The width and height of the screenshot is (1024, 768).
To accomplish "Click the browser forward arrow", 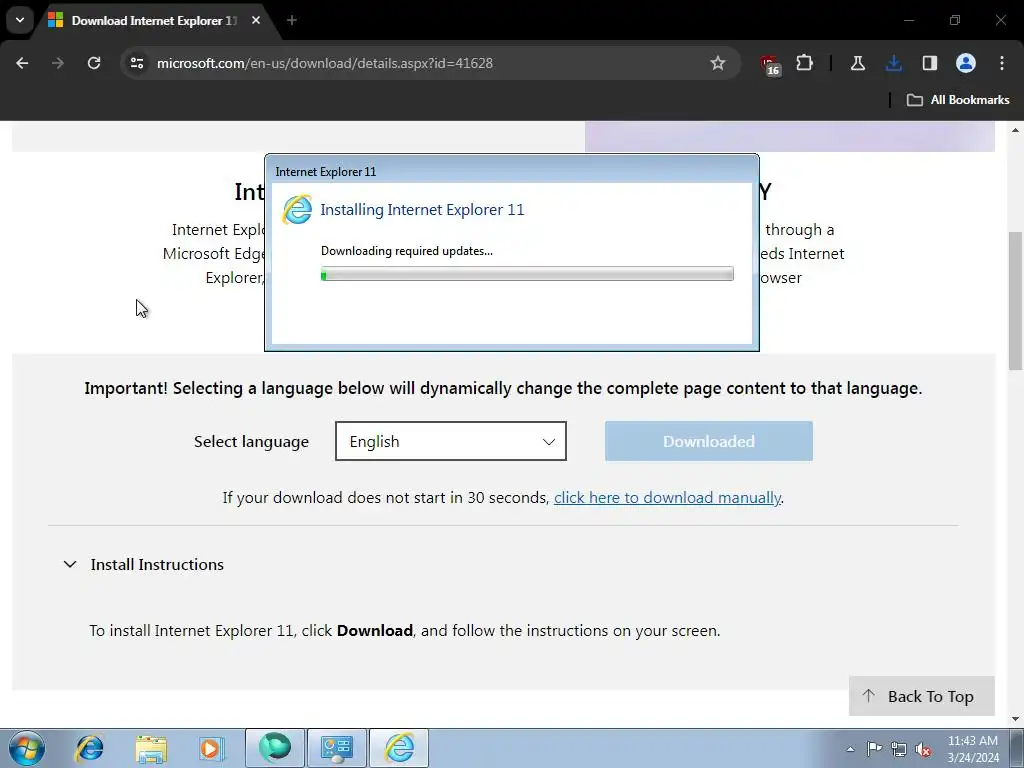I will pos(58,63).
